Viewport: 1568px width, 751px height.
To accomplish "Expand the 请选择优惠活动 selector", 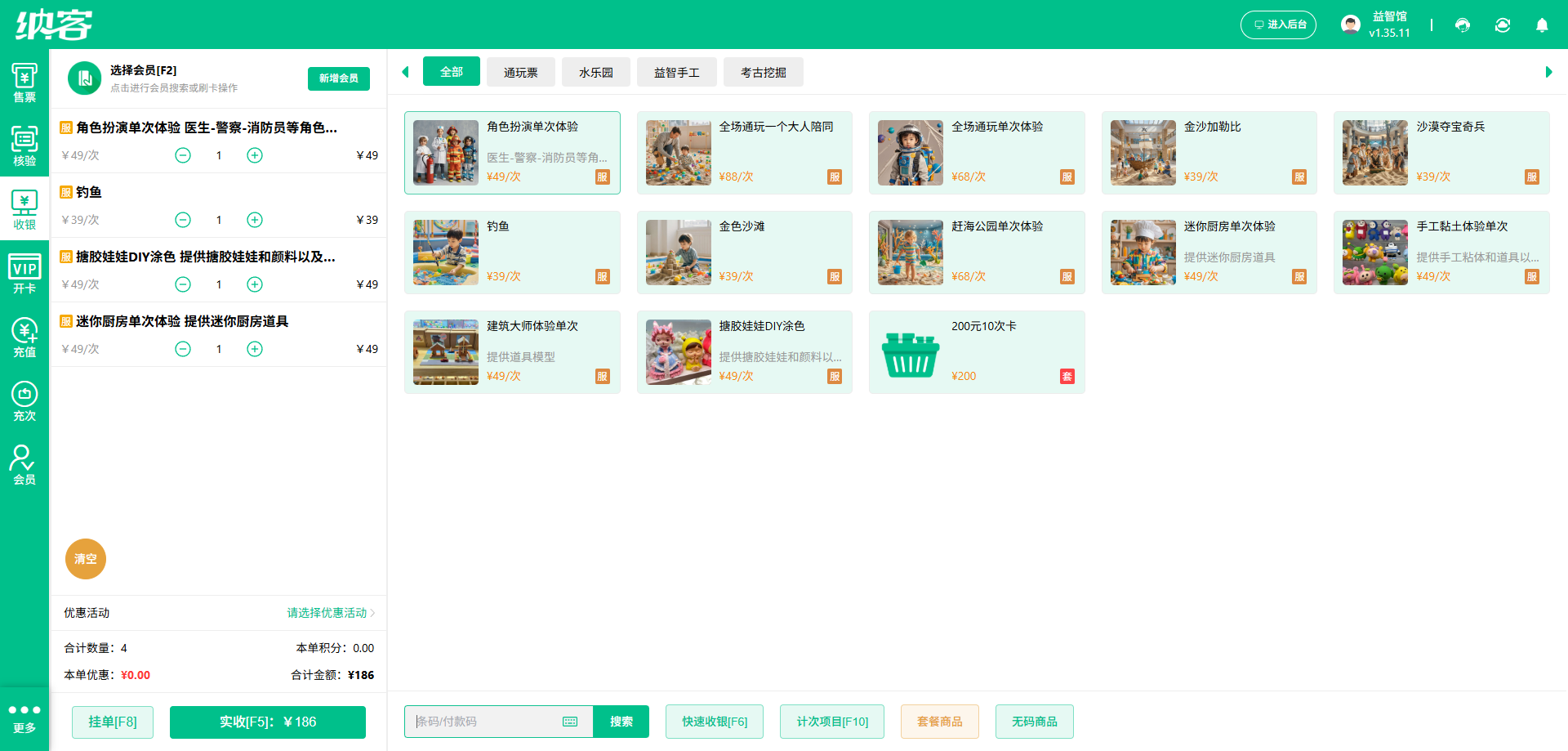I will [331, 613].
